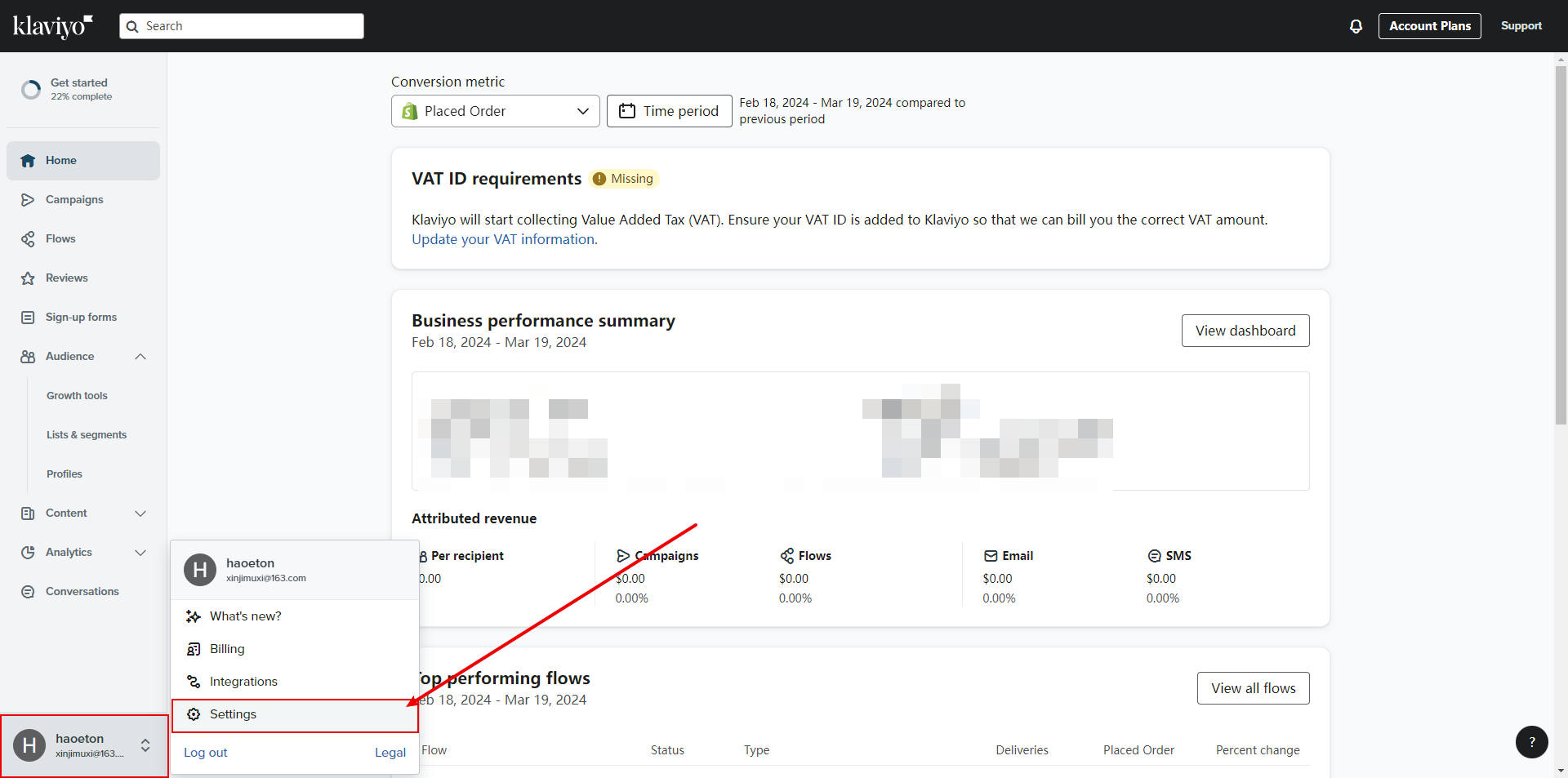The width and height of the screenshot is (1568, 778).
Task: Click the Account Plans button
Action: (1430, 26)
